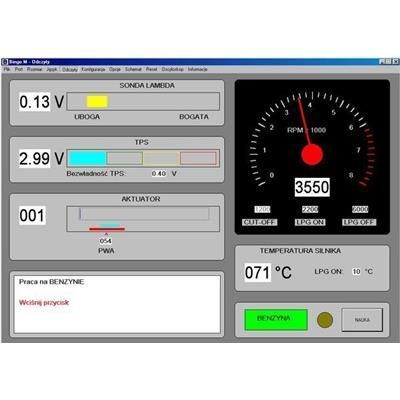Click the yellow lambda probe indicator

point(97,102)
